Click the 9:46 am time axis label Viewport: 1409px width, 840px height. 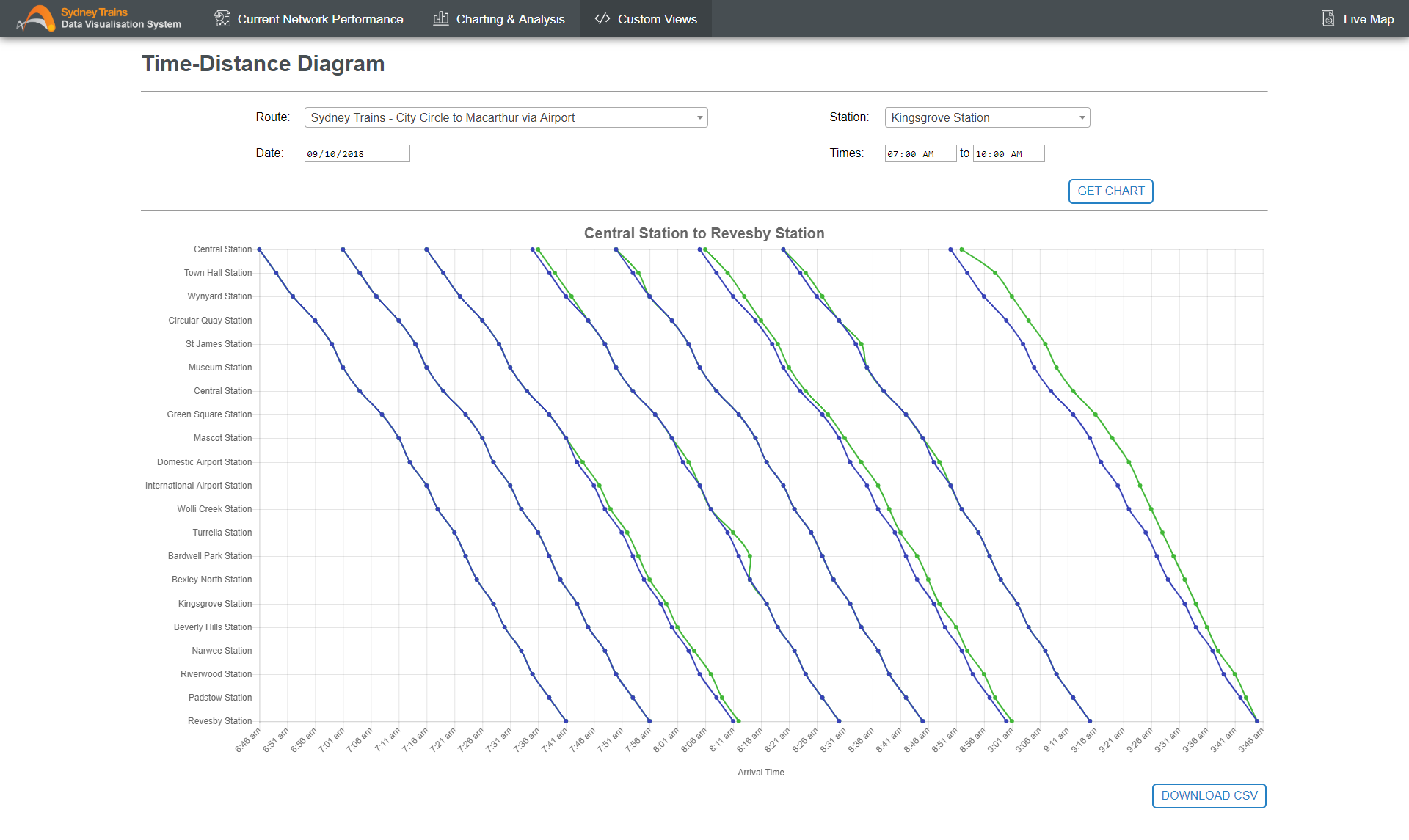pos(1251,740)
